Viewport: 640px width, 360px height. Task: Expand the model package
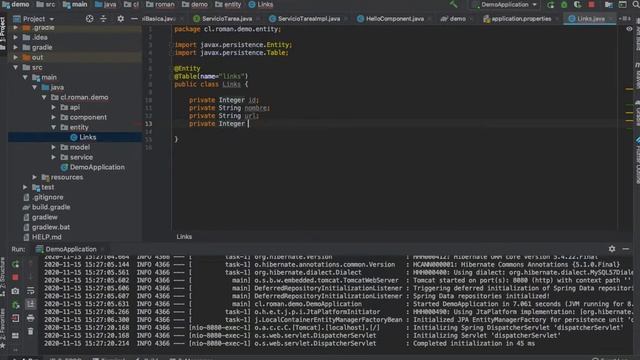[54, 147]
